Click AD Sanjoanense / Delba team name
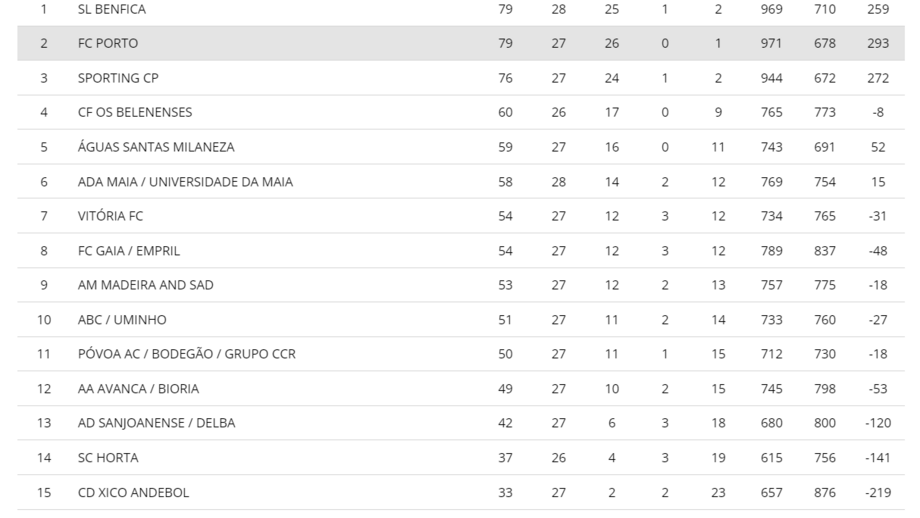 click(156, 423)
